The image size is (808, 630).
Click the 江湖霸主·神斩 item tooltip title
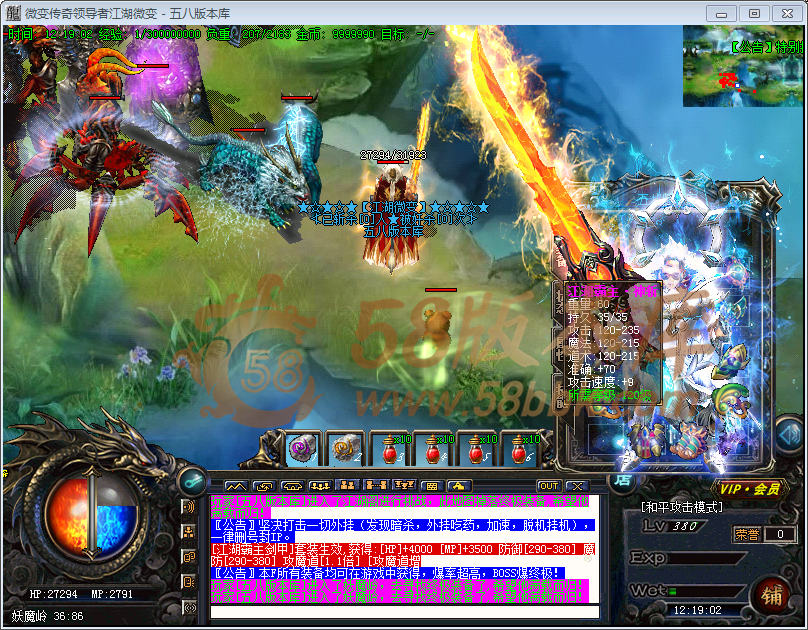coord(612,292)
